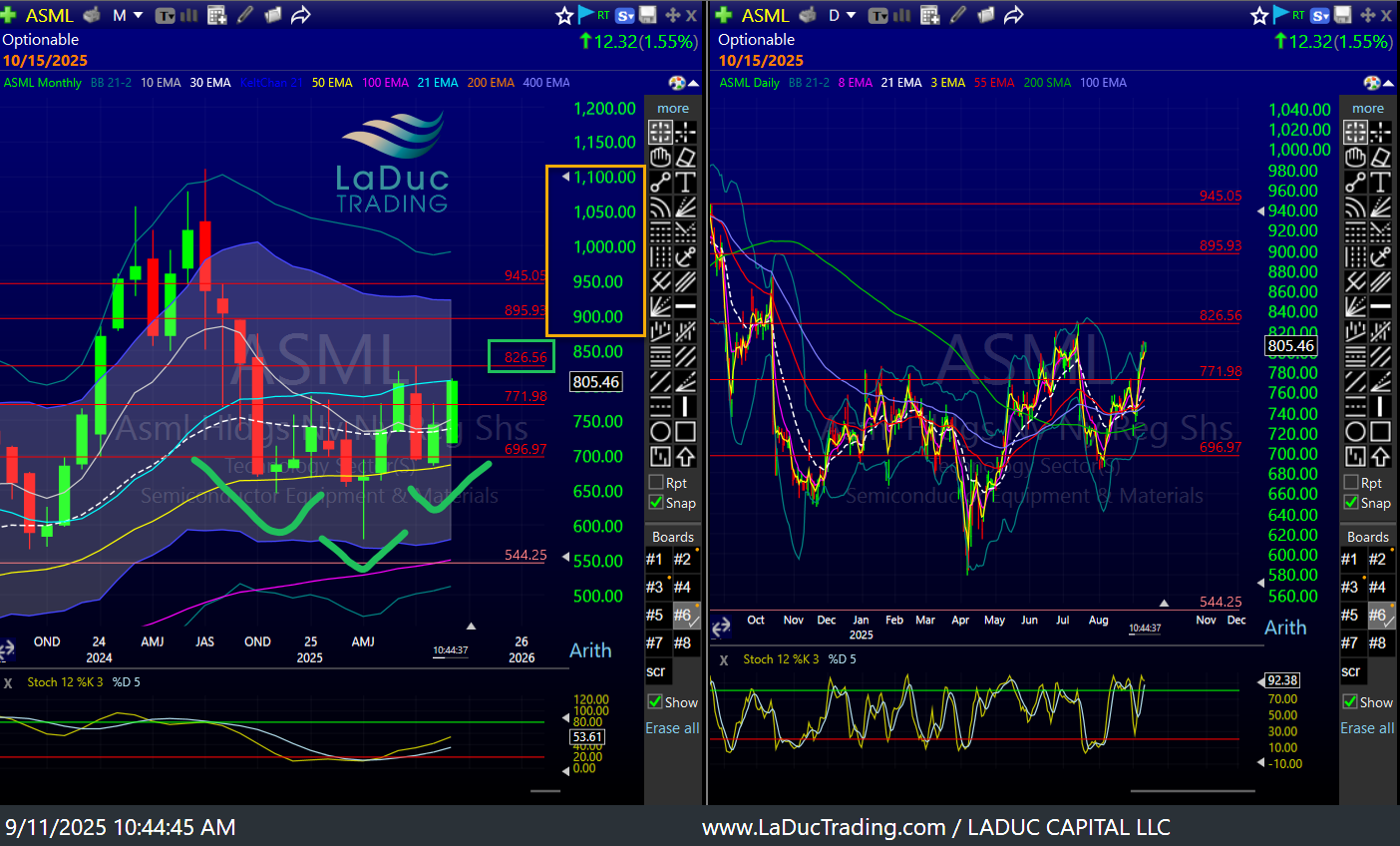Pick the up arrow marker tool in left palette
Screen dimensions: 1400x846
[685, 457]
